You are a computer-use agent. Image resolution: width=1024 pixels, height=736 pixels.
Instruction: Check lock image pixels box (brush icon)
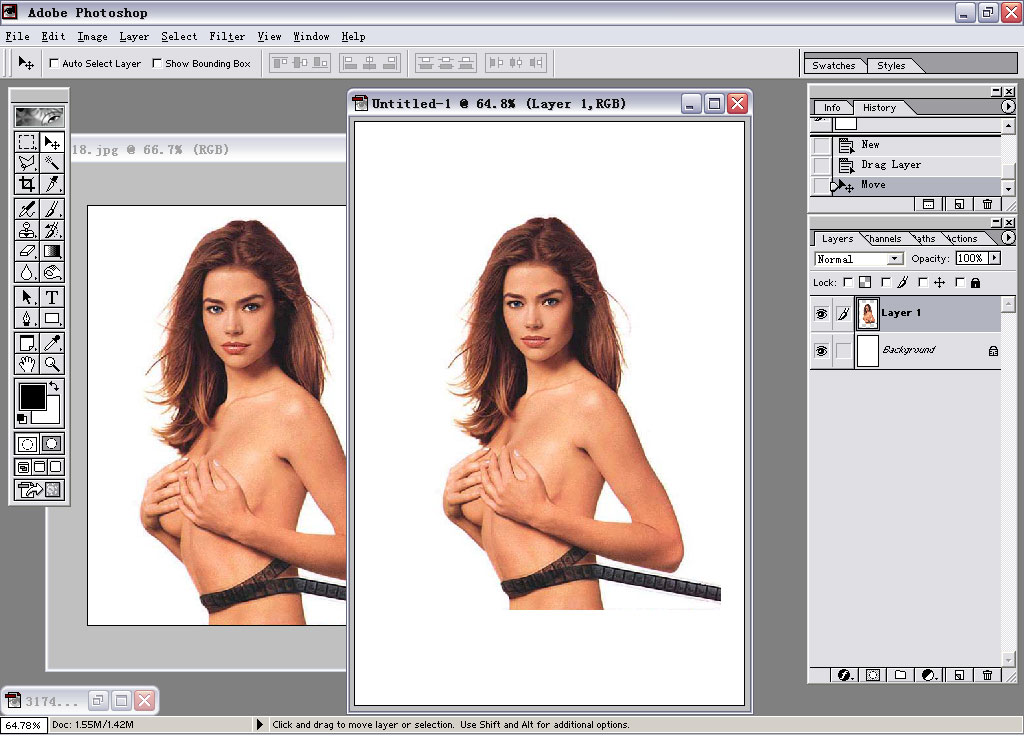pyautogui.click(x=886, y=282)
